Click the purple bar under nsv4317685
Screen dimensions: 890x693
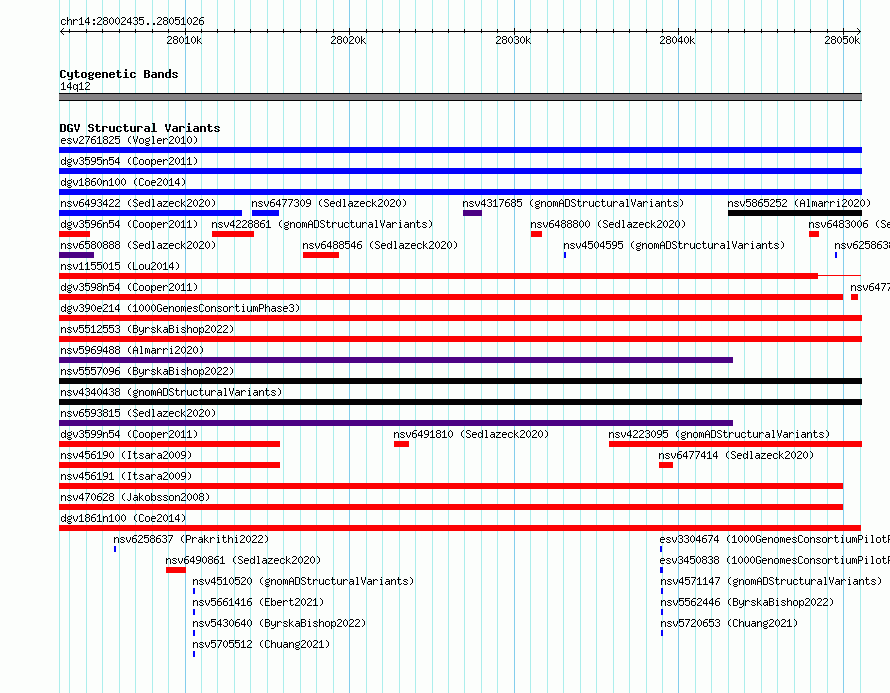tap(472, 213)
